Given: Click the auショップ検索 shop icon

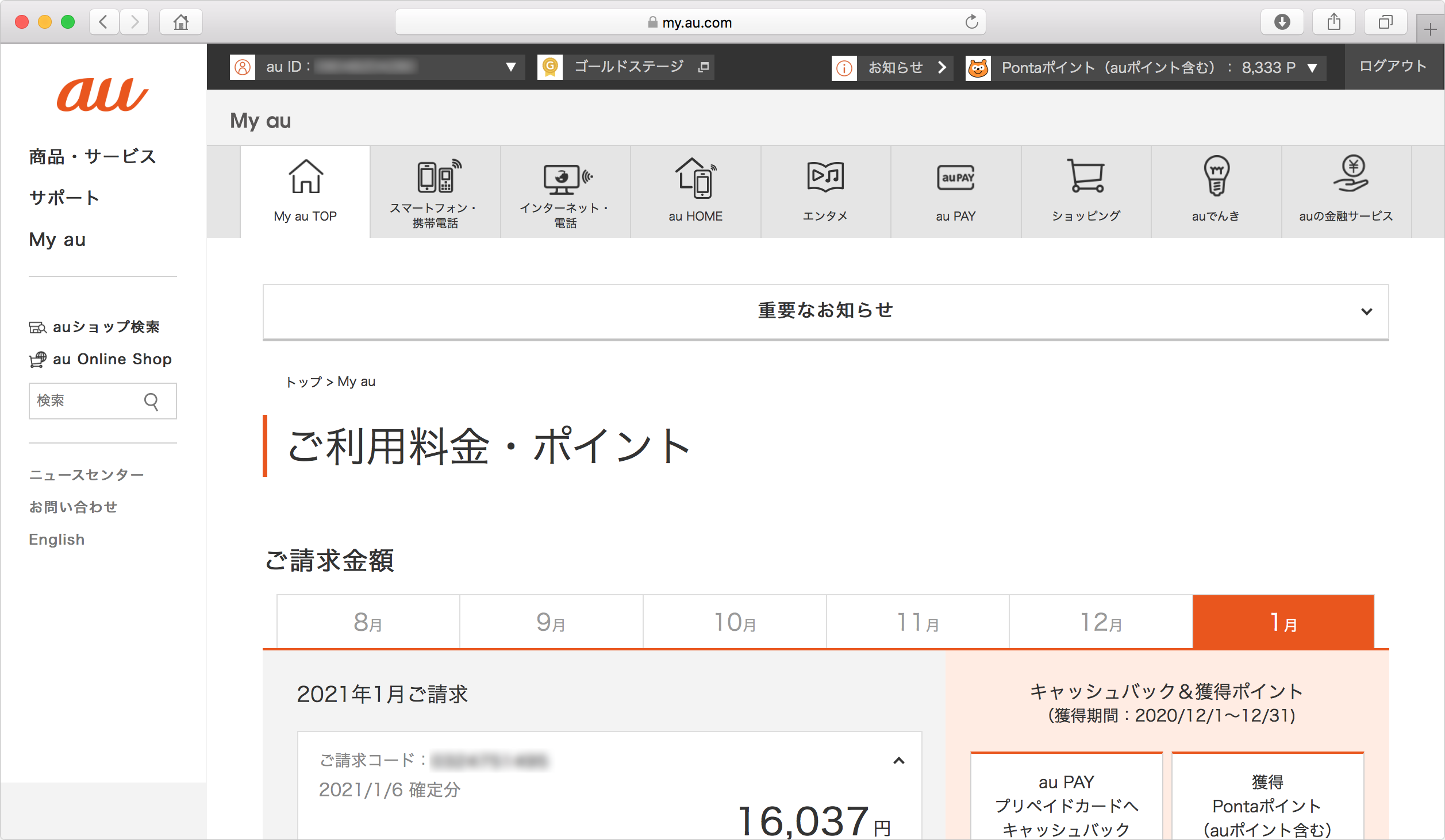Looking at the screenshot, I should 38,327.
